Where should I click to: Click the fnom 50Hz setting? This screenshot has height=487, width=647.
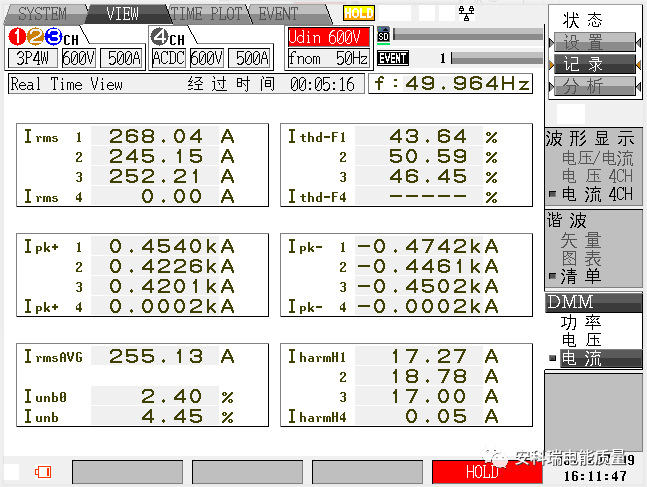click(x=328, y=58)
